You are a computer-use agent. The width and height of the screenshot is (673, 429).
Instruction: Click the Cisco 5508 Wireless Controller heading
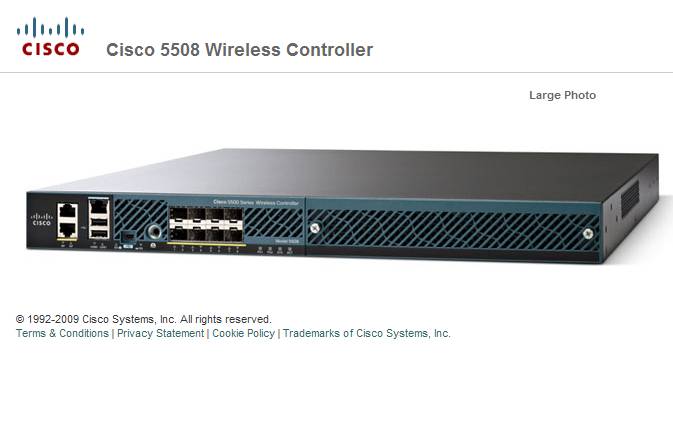click(x=239, y=50)
